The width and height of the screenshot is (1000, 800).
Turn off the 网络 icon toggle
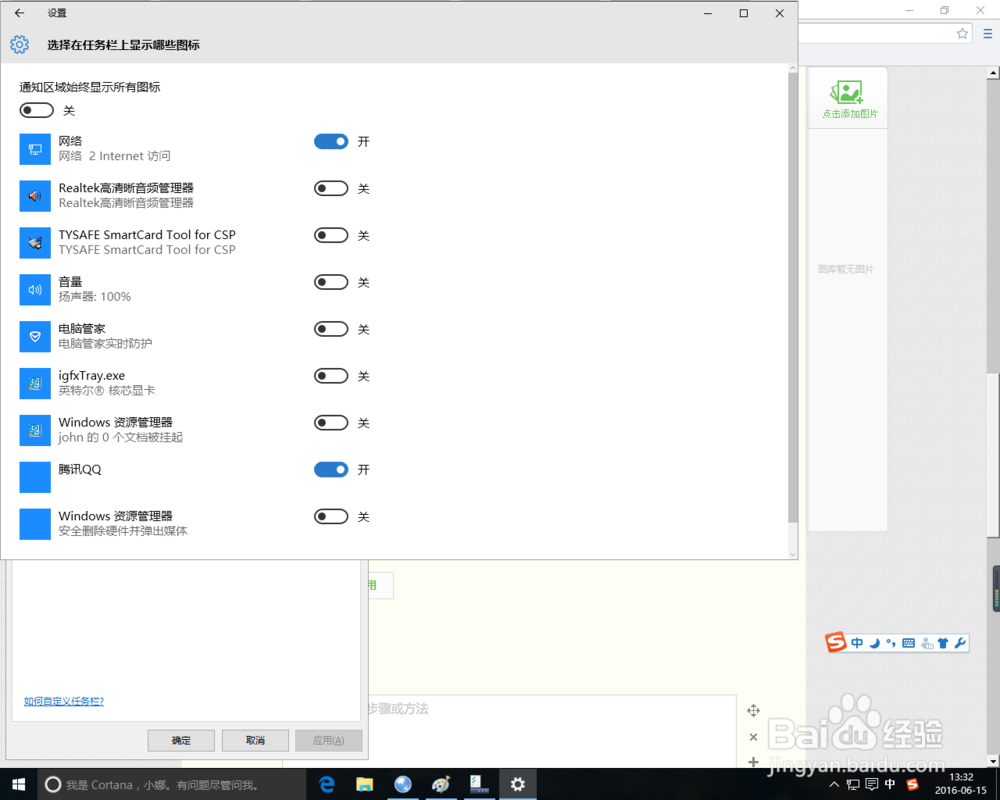point(331,142)
